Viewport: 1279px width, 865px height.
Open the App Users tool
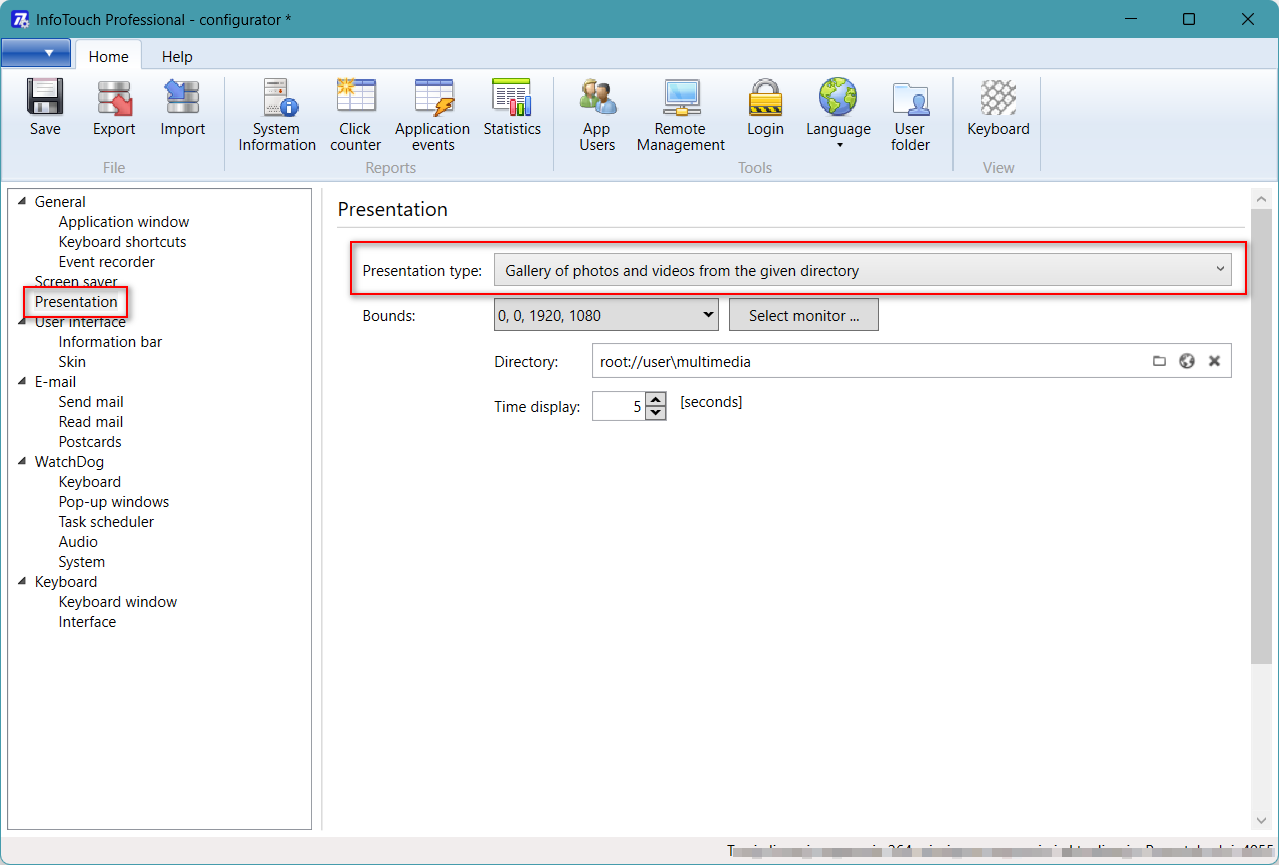point(597,115)
